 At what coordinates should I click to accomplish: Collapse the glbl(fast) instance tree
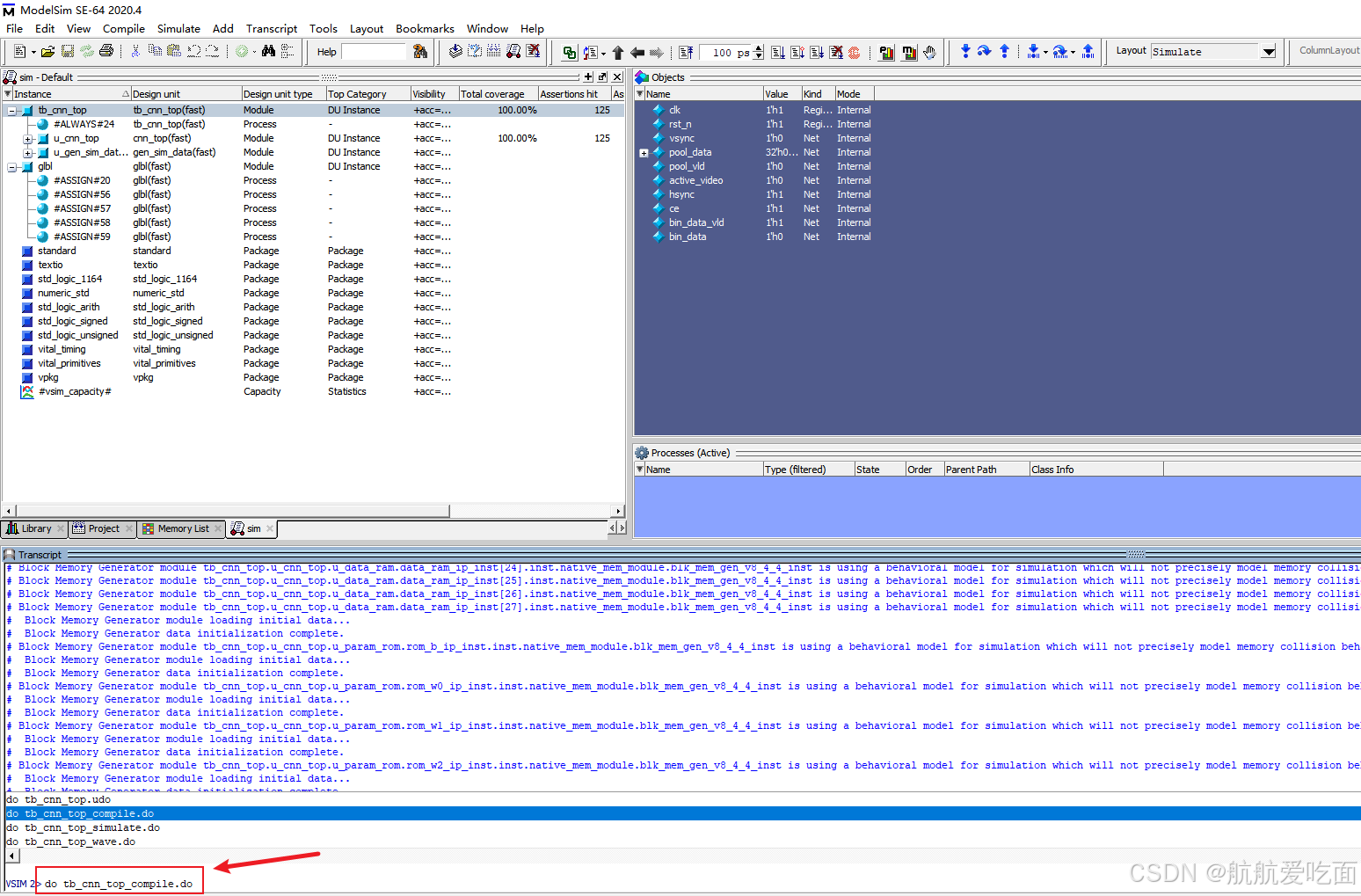click(12, 166)
